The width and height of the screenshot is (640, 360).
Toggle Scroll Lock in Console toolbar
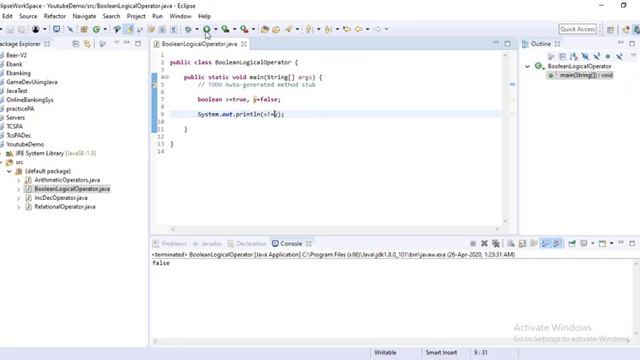point(522,244)
